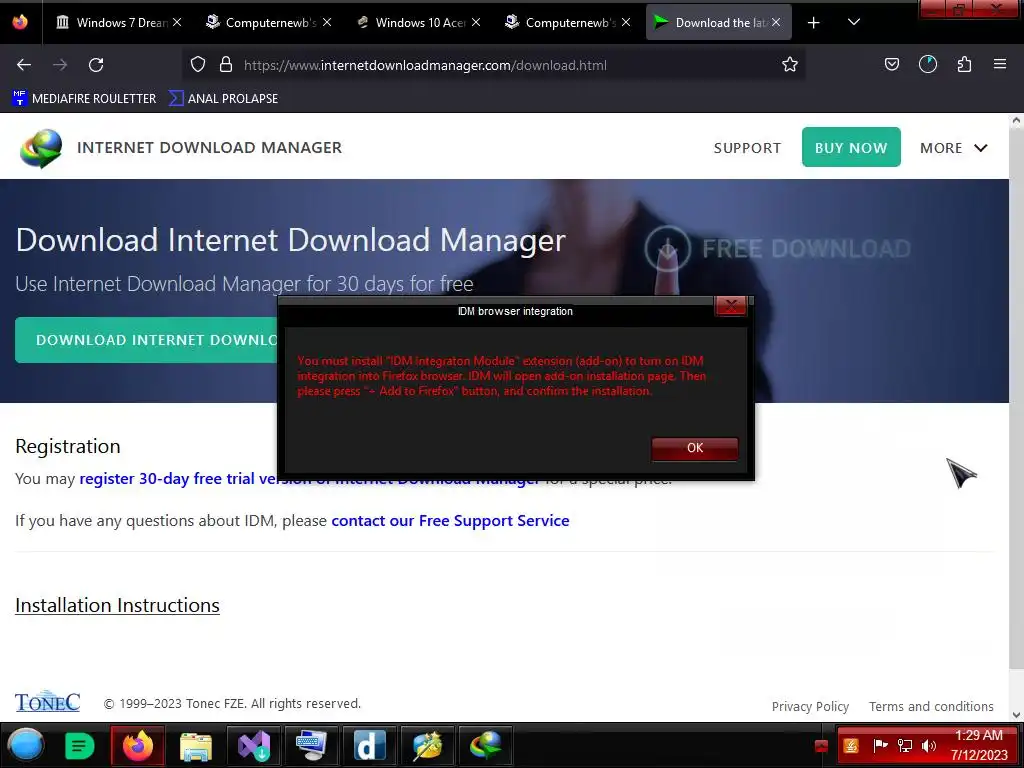Open the computer monitor taskbar icon
The height and width of the screenshot is (768, 1024).
(x=312, y=746)
